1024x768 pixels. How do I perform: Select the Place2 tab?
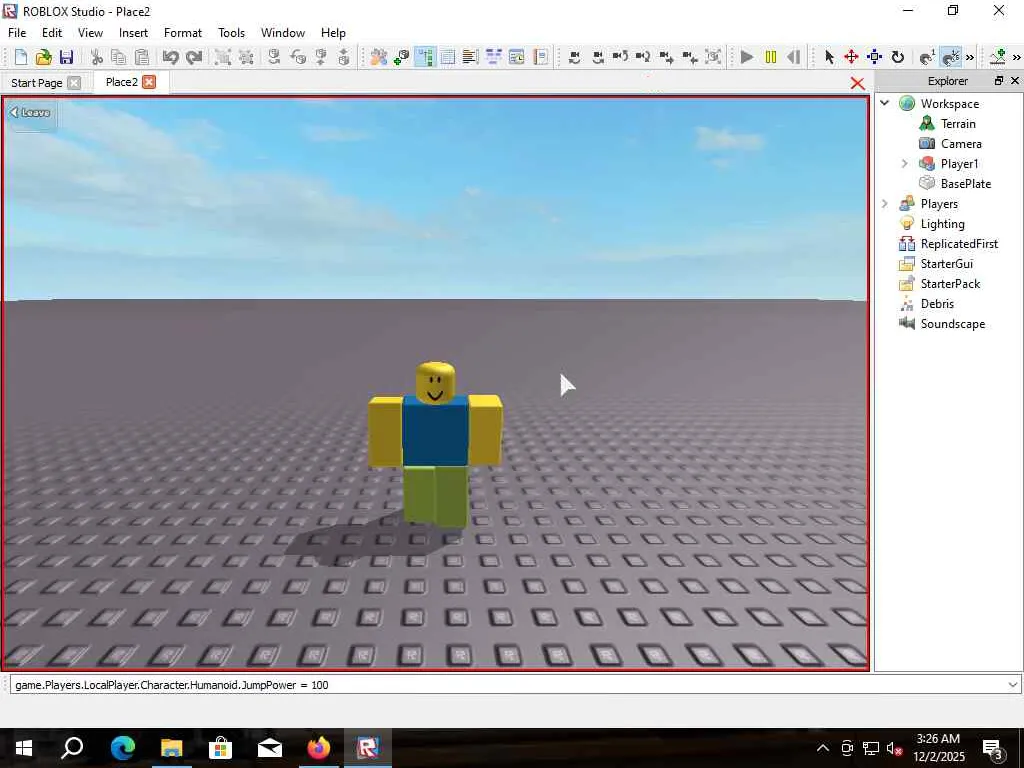coord(121,82)
